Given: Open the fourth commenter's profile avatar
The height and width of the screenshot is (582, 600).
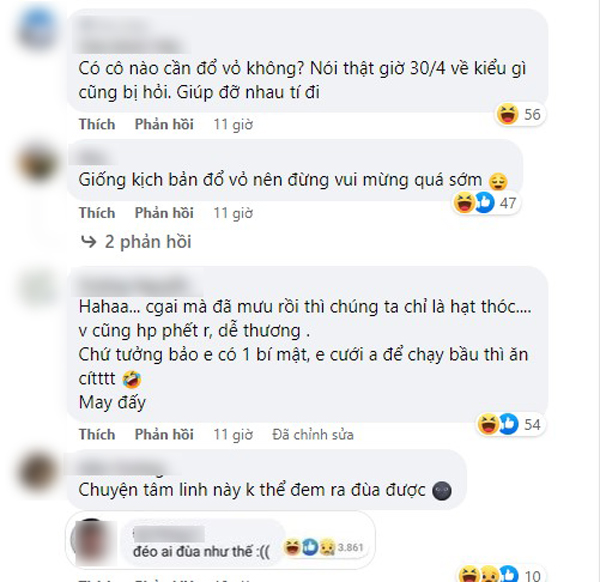Looking at the screenshot, I should [38, 473].
